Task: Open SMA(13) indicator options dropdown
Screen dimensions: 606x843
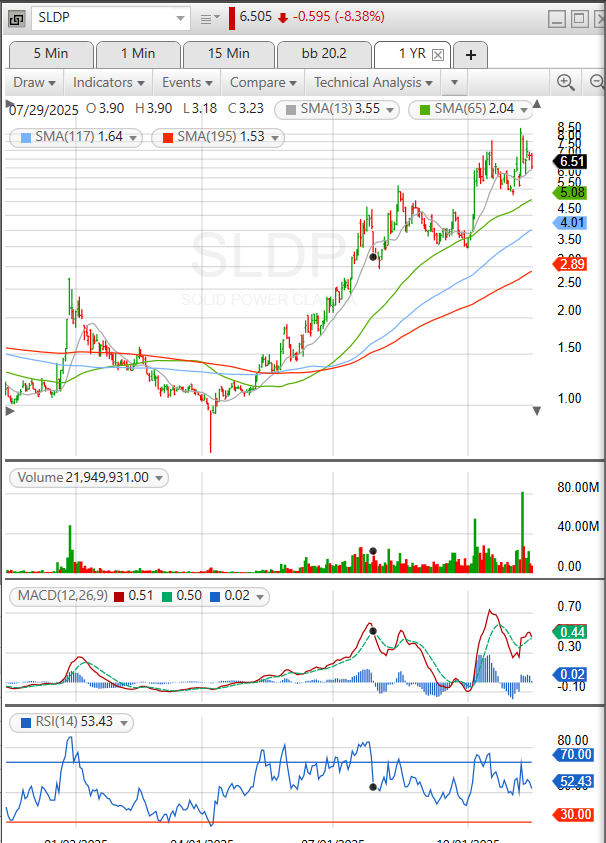Action: tap(390, 110)
